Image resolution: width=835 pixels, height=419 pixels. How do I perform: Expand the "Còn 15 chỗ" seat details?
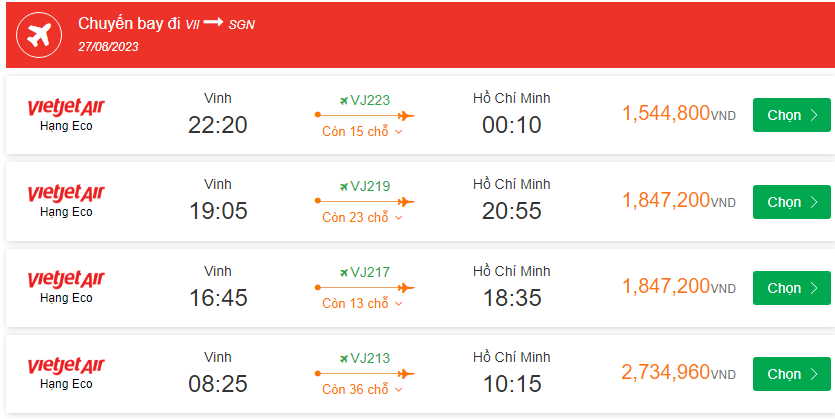point(362,131)
